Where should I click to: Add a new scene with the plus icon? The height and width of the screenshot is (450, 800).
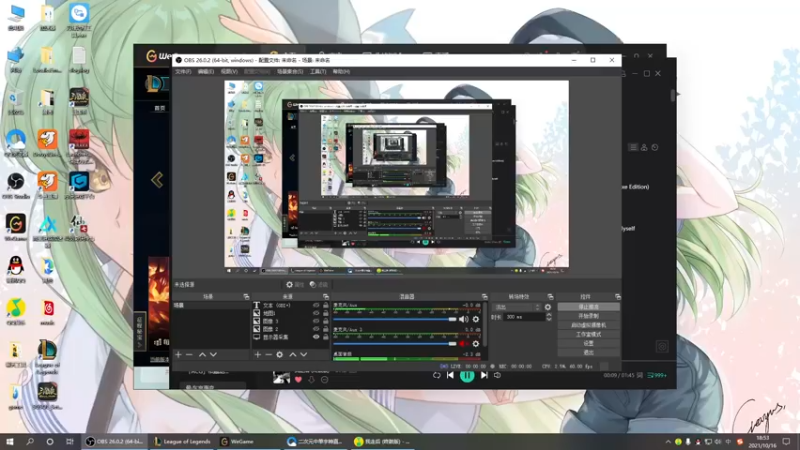[178, 354]
